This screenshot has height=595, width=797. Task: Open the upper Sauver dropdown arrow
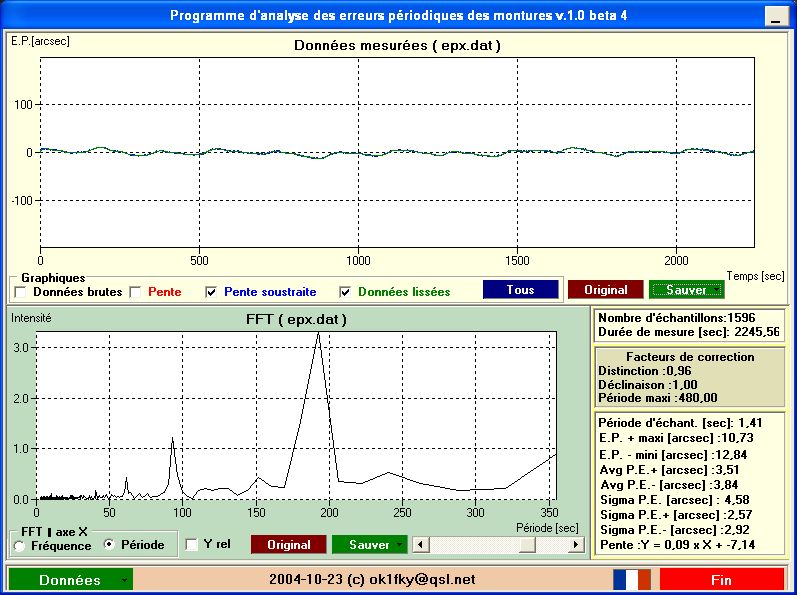click(717, 290)
